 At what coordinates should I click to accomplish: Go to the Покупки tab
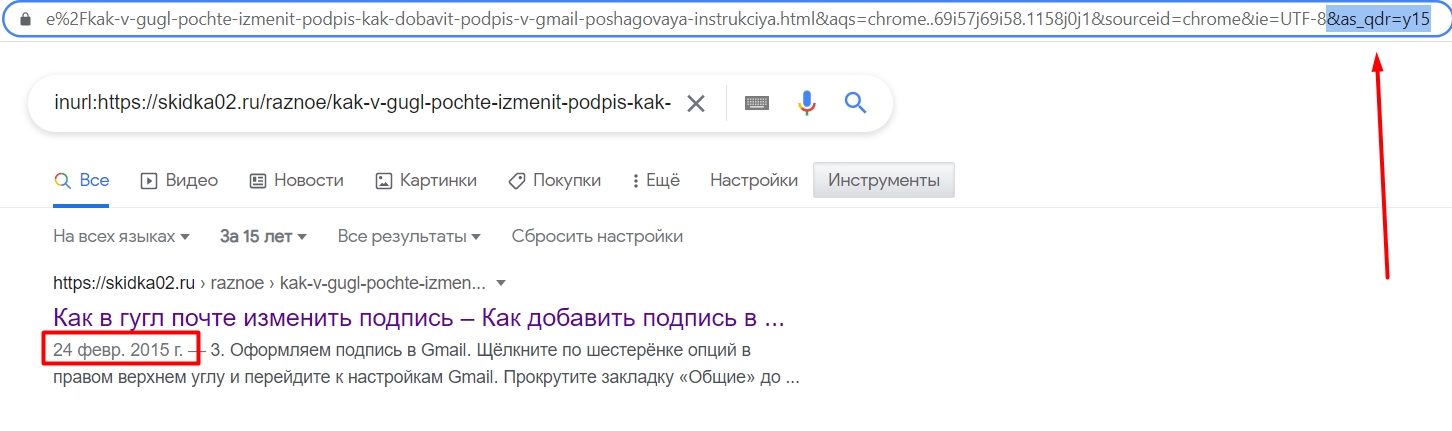[555, 181]
